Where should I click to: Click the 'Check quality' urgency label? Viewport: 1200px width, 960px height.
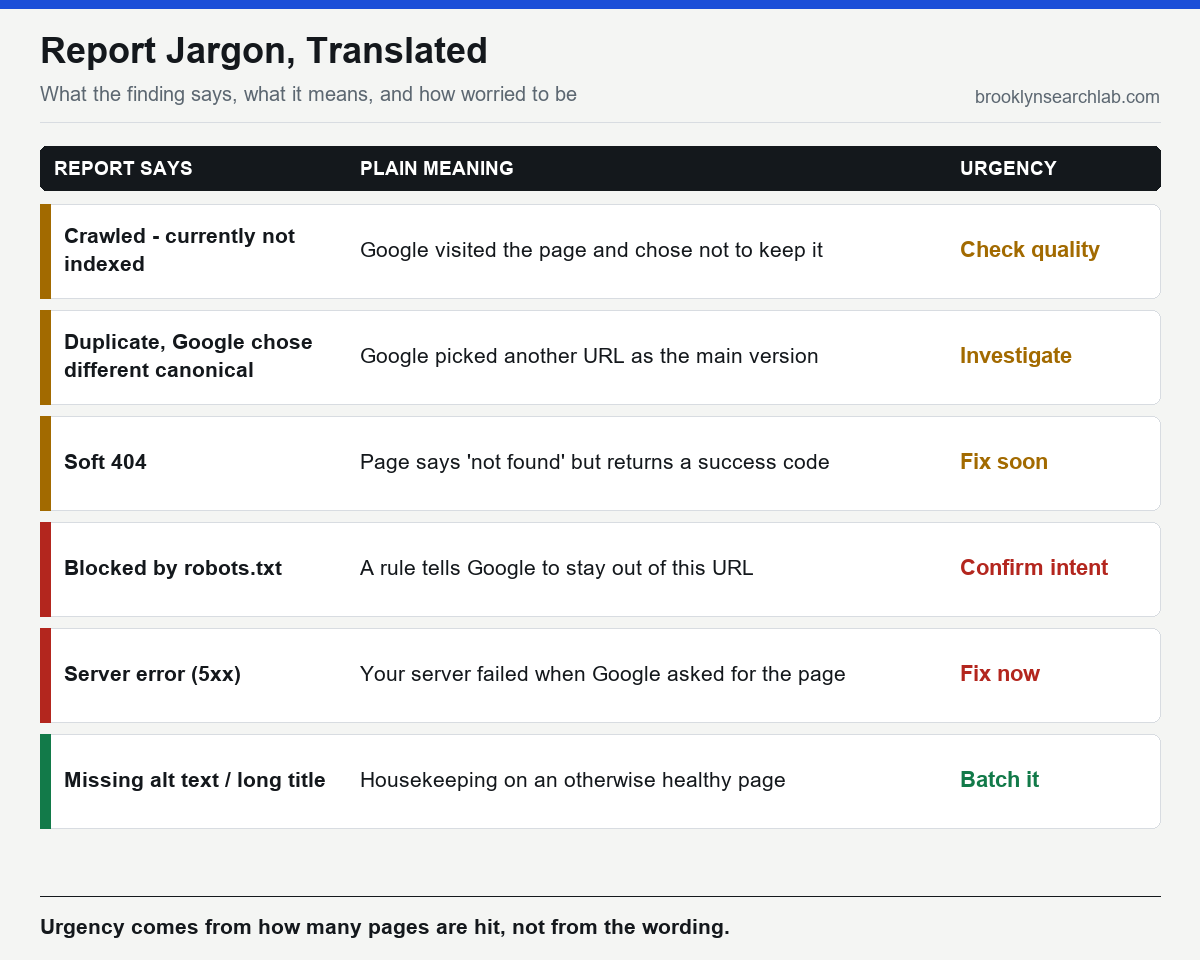(x=1030, y=250)
